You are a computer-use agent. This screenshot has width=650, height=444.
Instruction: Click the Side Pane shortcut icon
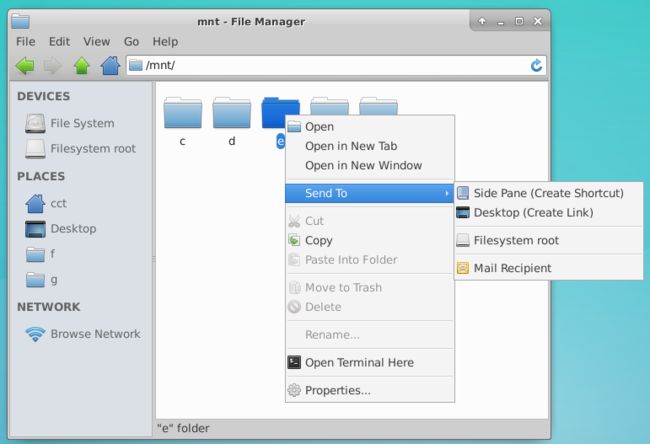(463, 193)
